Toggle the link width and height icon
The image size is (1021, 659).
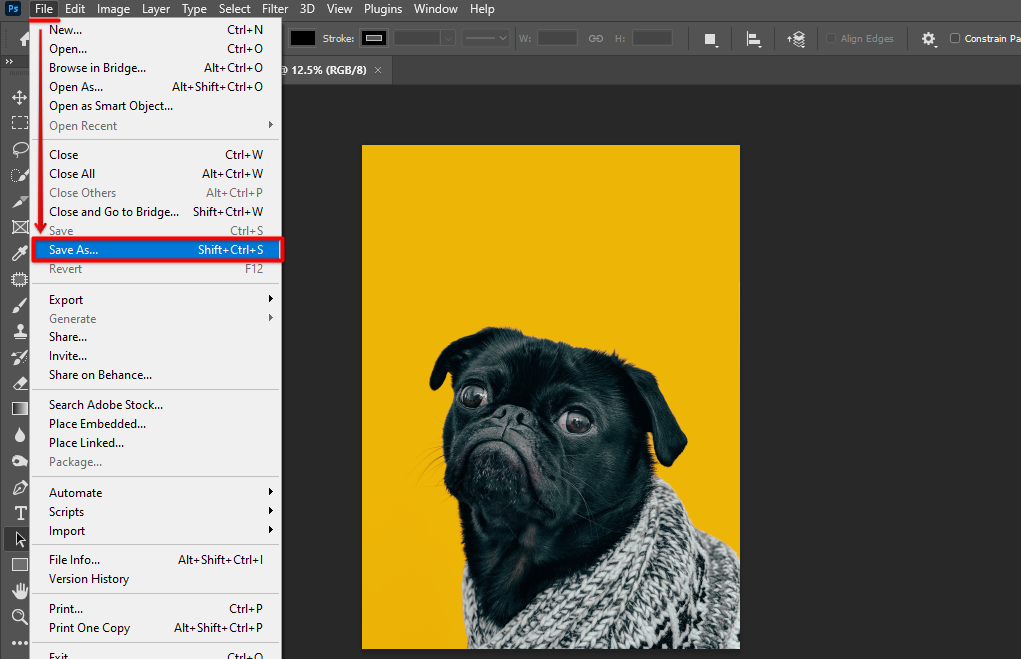(x=596, y=39)
